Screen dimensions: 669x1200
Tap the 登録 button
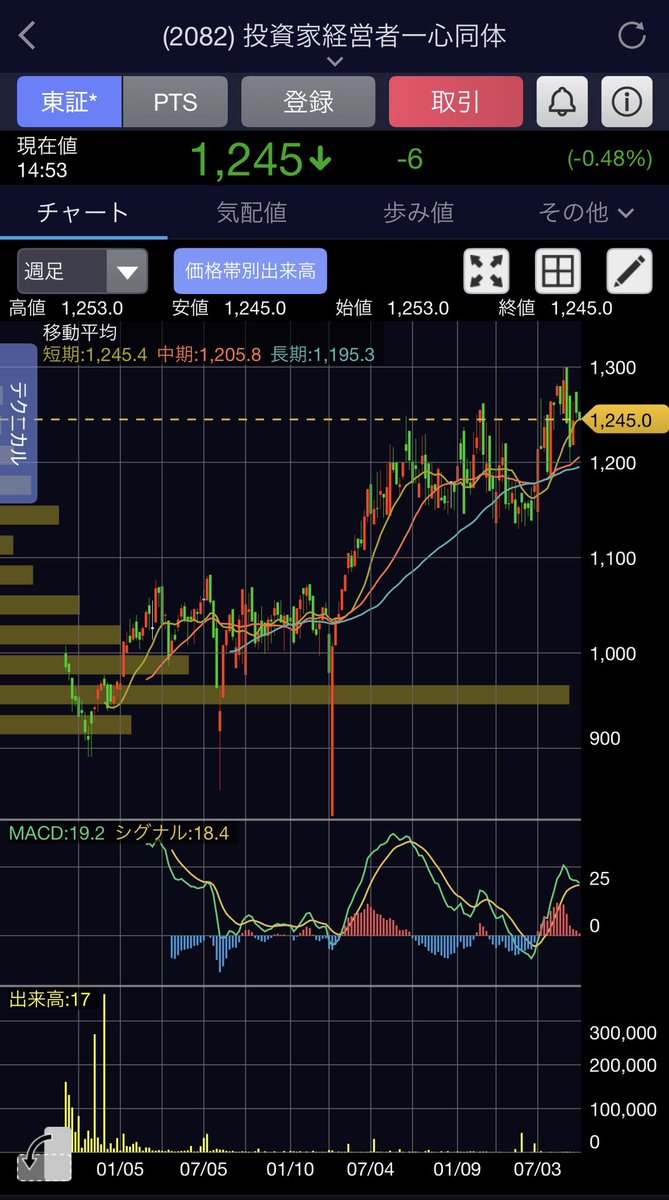tap(308, 102)
